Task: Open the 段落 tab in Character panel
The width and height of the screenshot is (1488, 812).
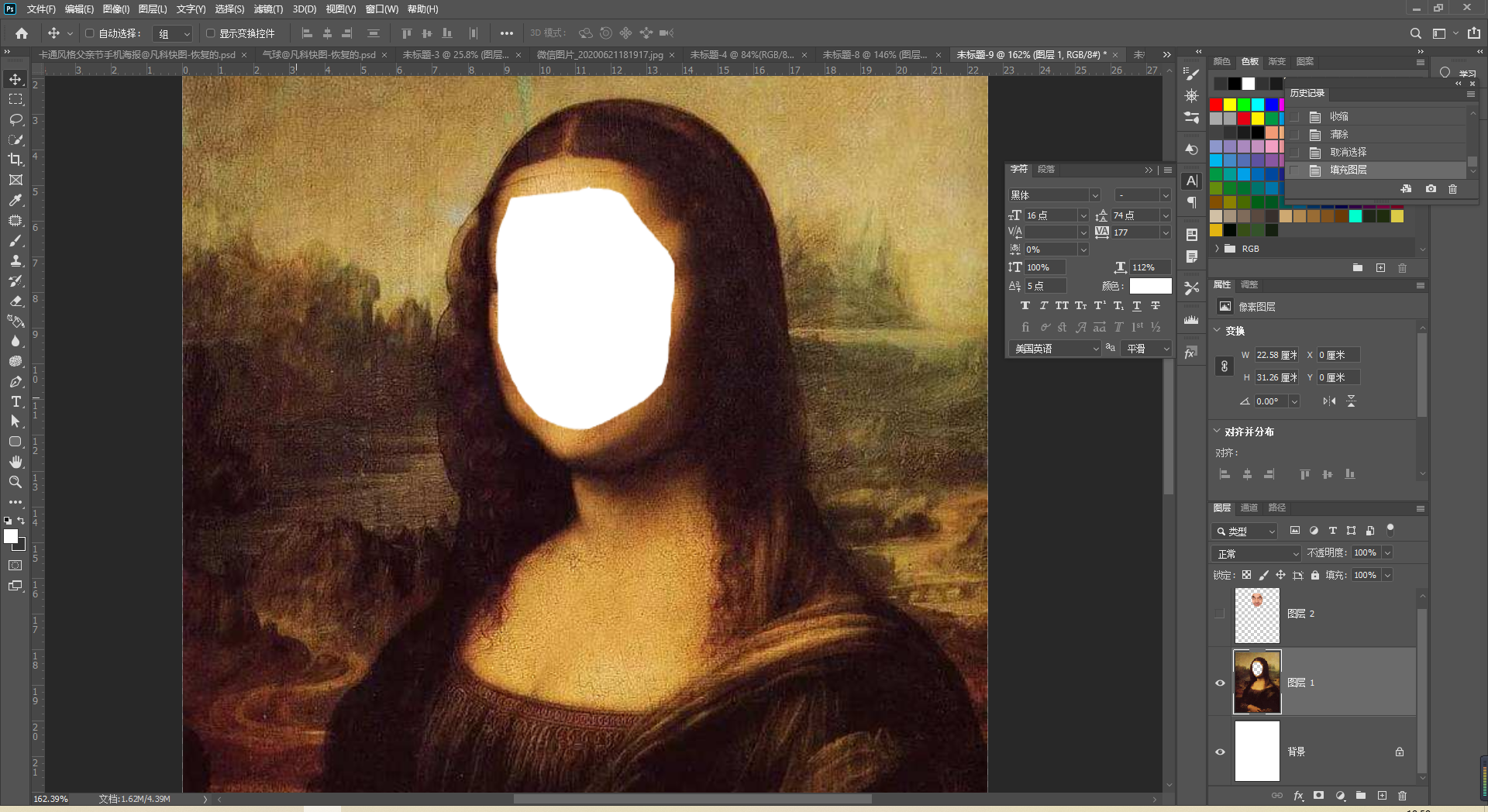Action: tap(1046, 169)
